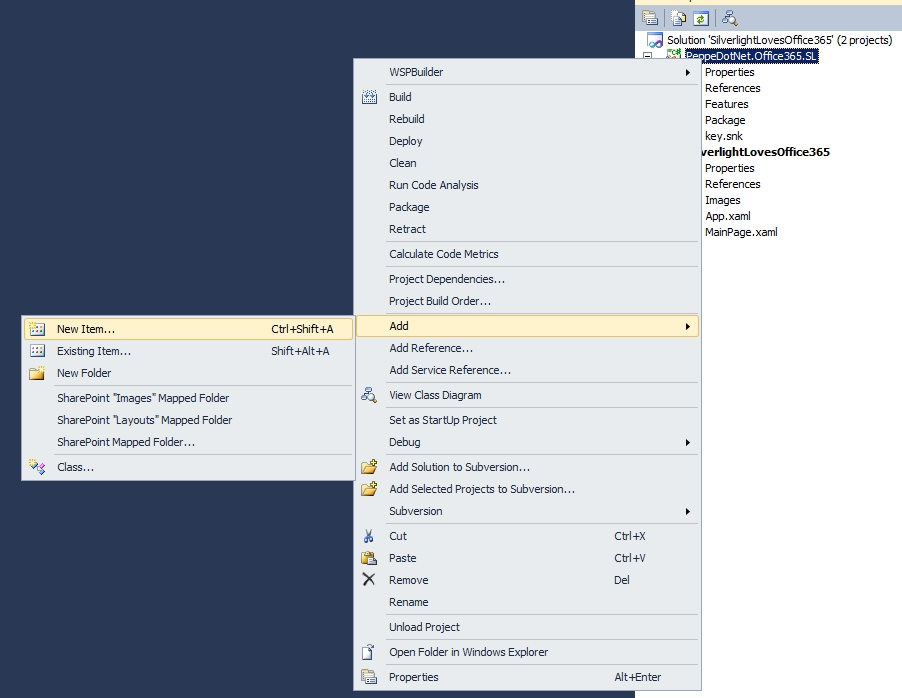902x698 pixels.
Task: Click the Refresh icon in Solution Explorer toolbar
Action: pos(701,18)
